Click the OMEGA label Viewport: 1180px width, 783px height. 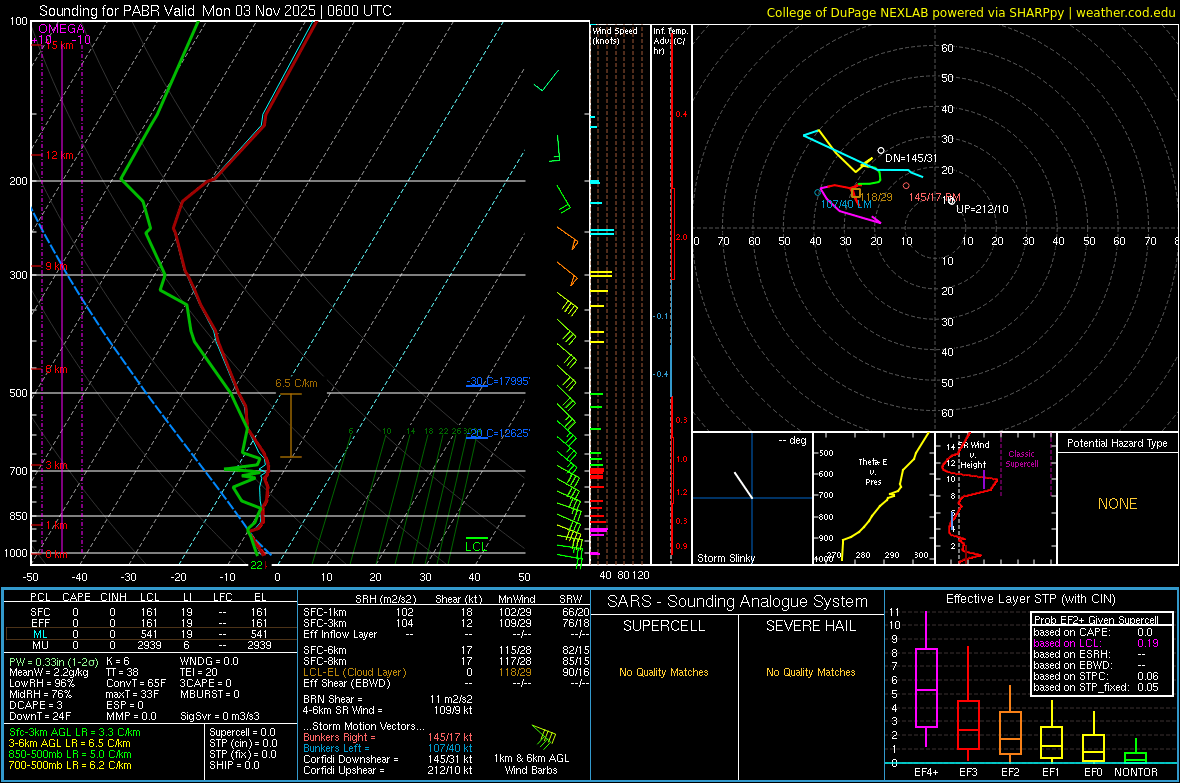tap(62, 29)
